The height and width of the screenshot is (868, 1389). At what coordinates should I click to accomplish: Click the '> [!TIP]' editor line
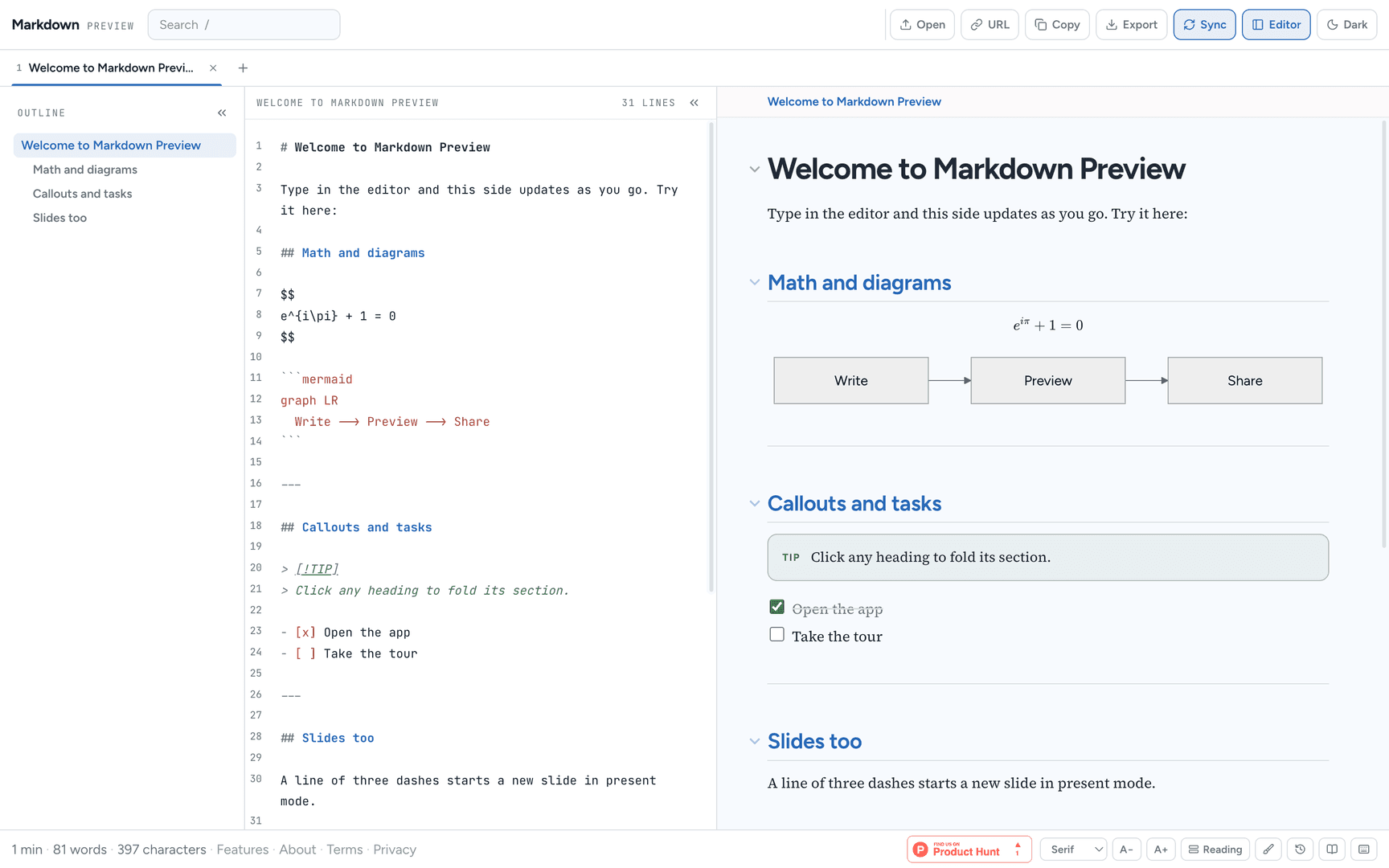(x=309, y=569)
